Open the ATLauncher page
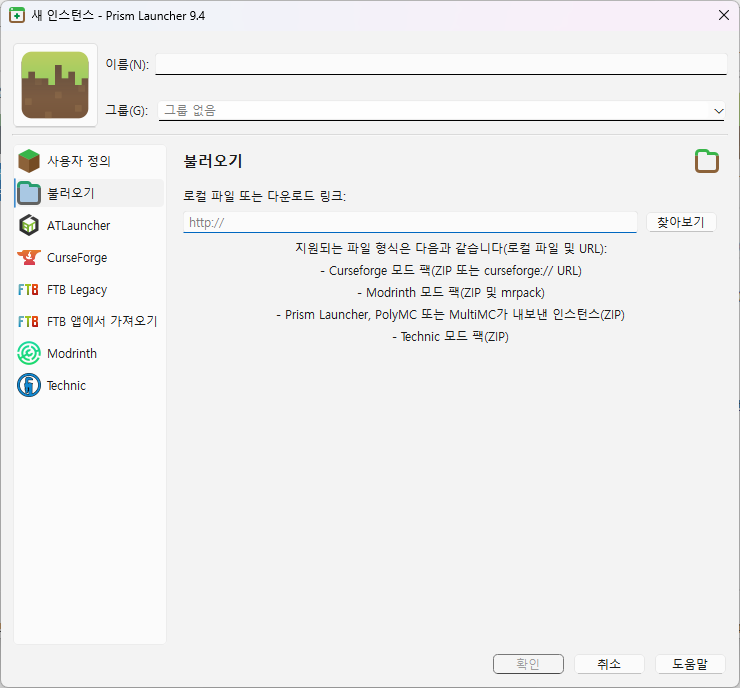740x688 pixels. coord(90,225)
